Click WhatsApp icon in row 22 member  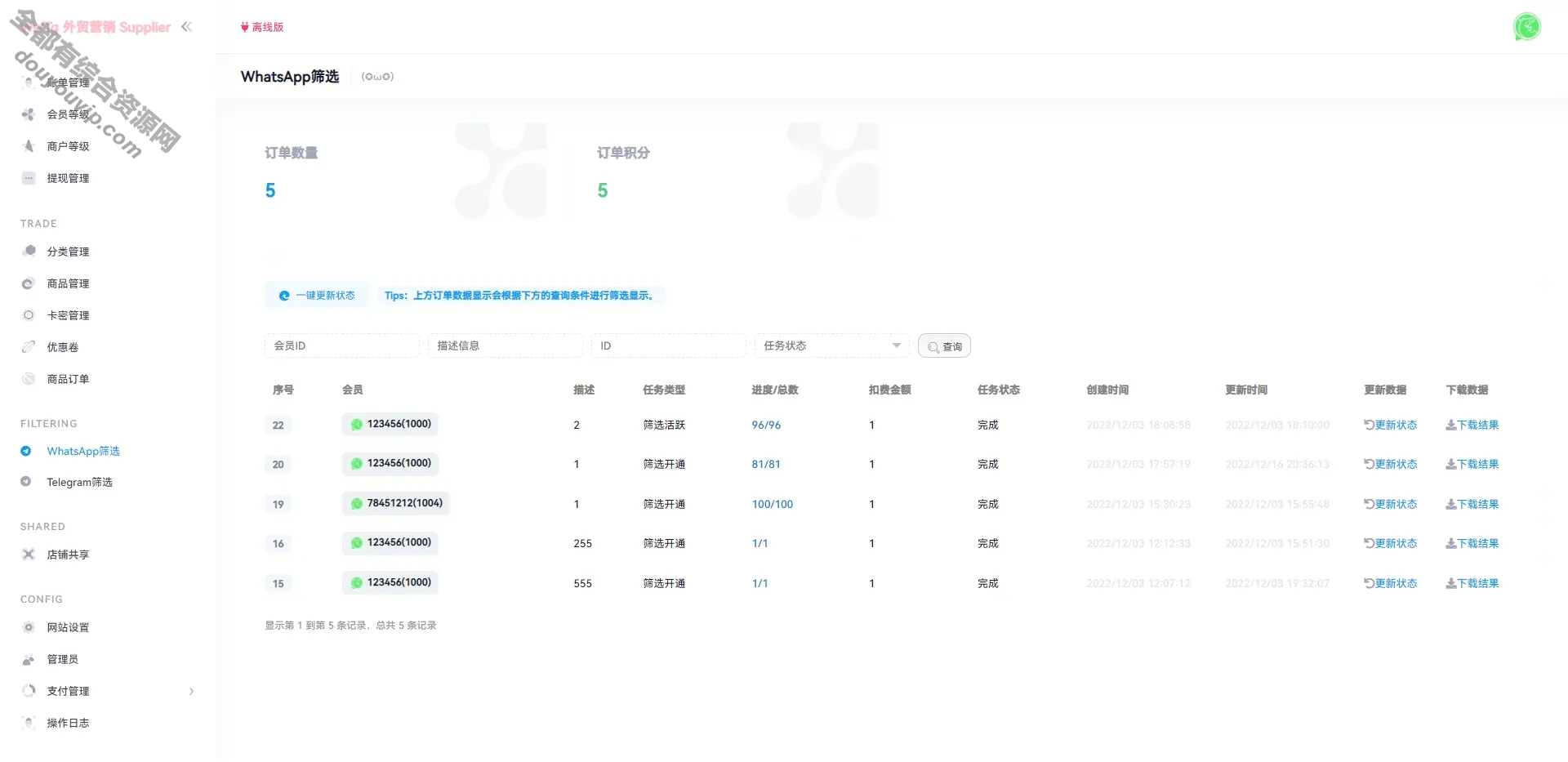[x=357, y=425]
